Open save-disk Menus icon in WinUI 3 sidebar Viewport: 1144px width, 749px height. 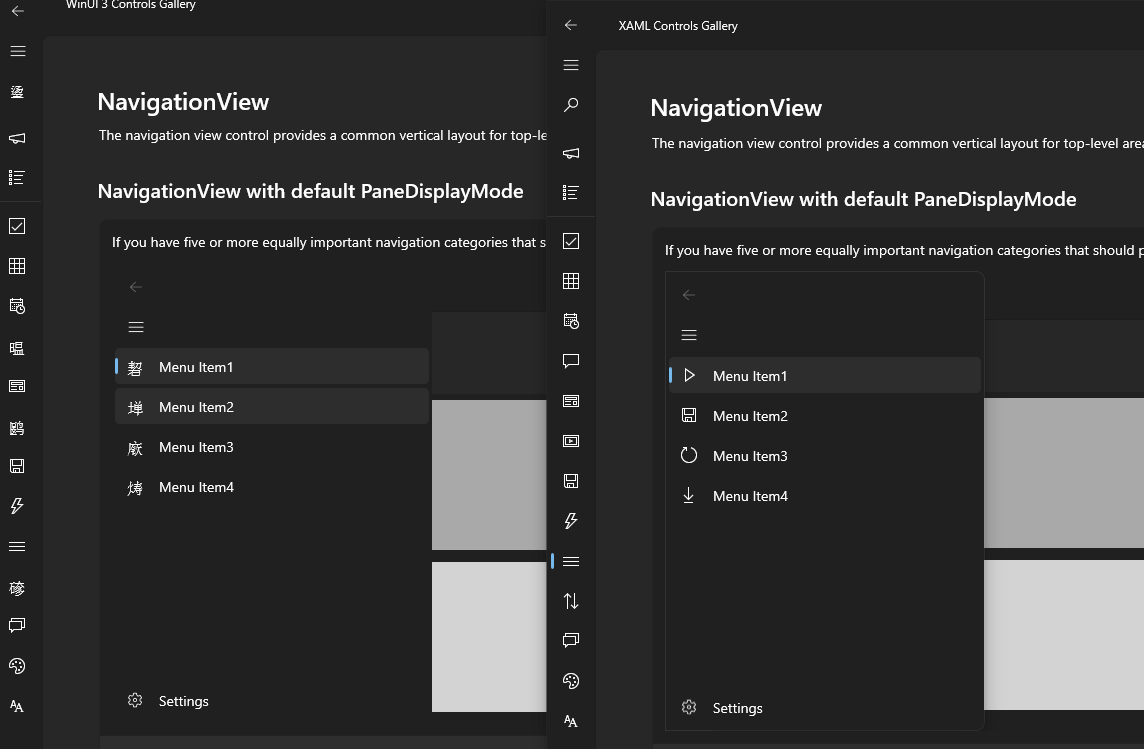18,466
